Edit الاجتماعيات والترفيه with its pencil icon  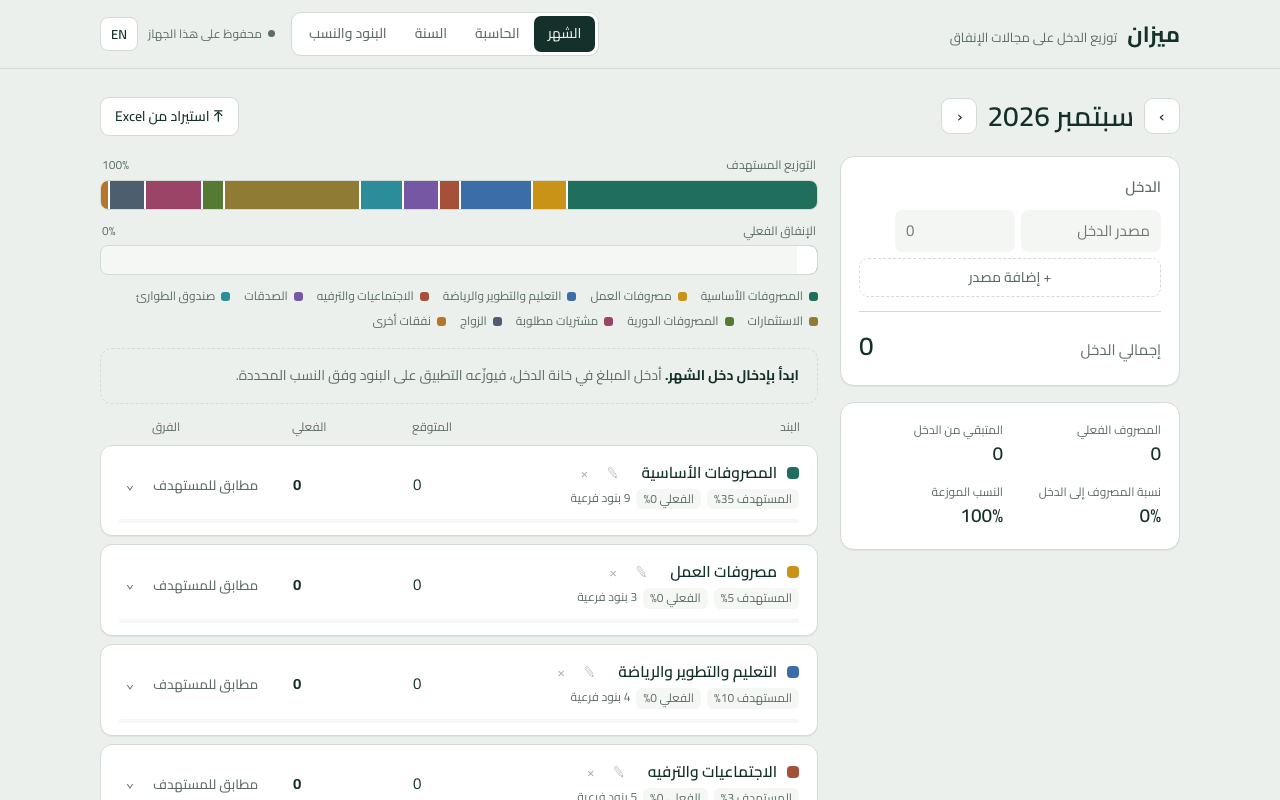click(x=619, y=772)
